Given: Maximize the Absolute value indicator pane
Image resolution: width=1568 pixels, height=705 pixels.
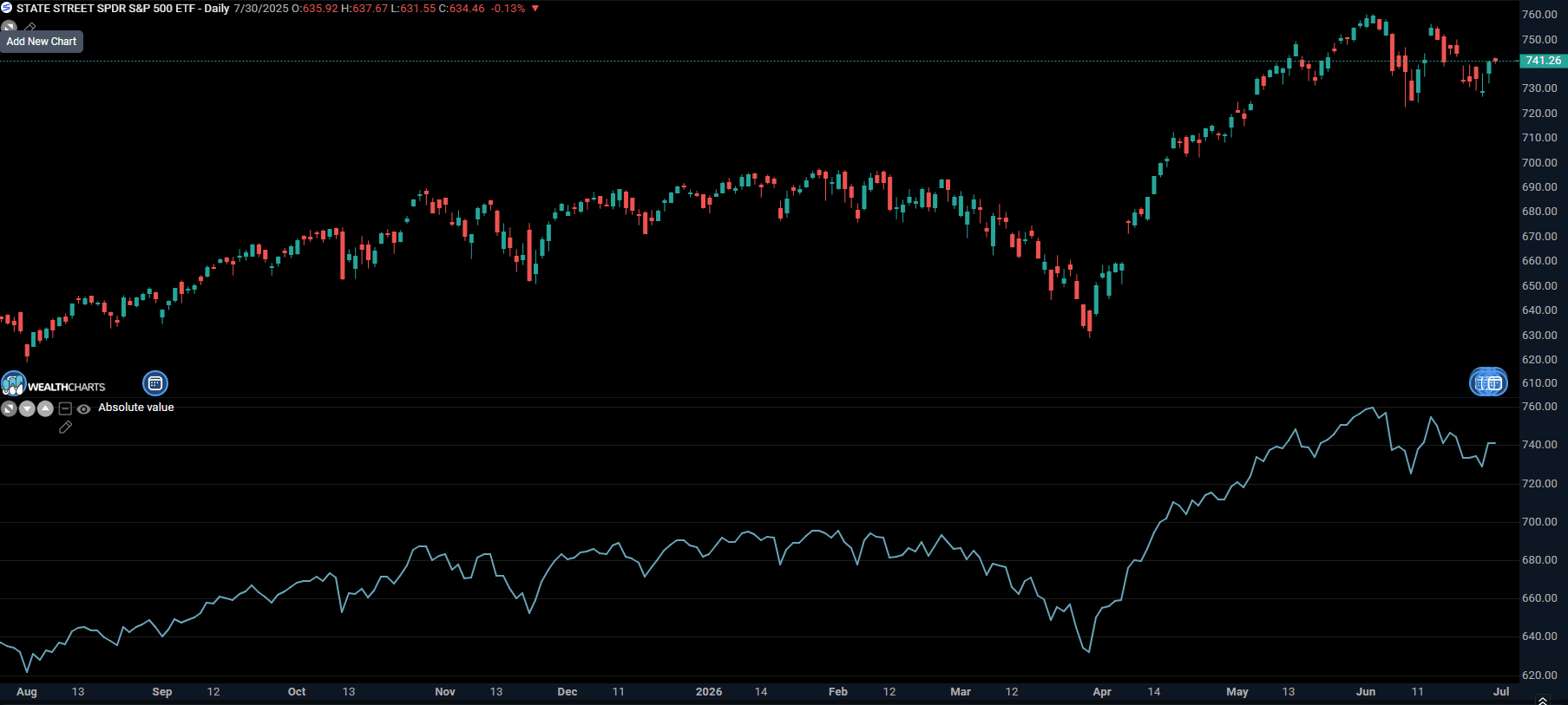Looking at the screenshot, I should click(x=9, y=408).
